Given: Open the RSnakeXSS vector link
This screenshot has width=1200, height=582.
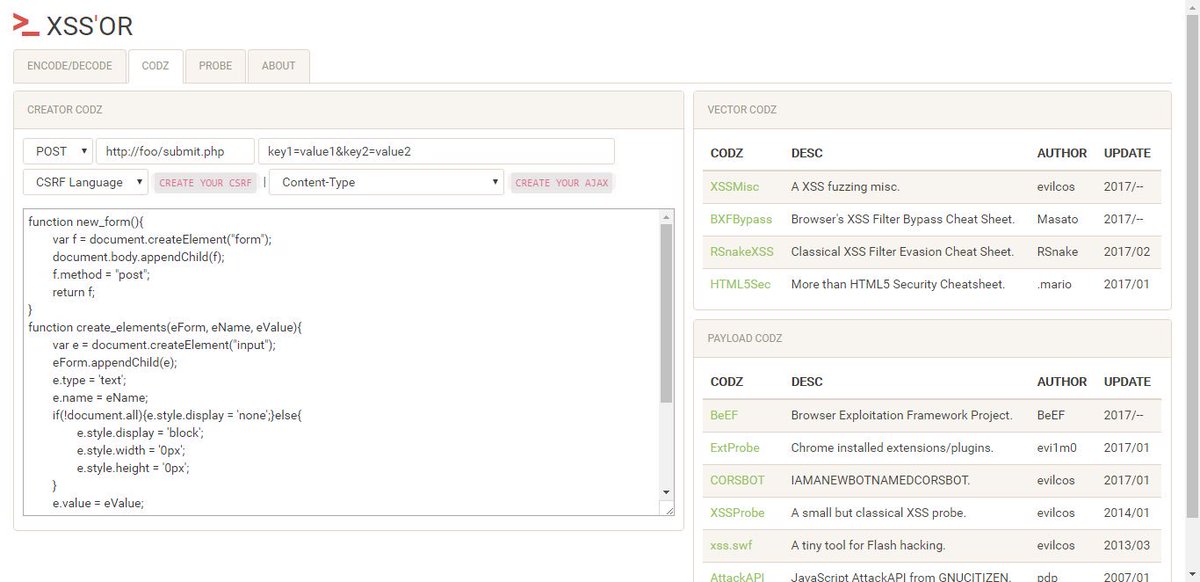Looking at the screenshot, I should (x=742, y=252).
